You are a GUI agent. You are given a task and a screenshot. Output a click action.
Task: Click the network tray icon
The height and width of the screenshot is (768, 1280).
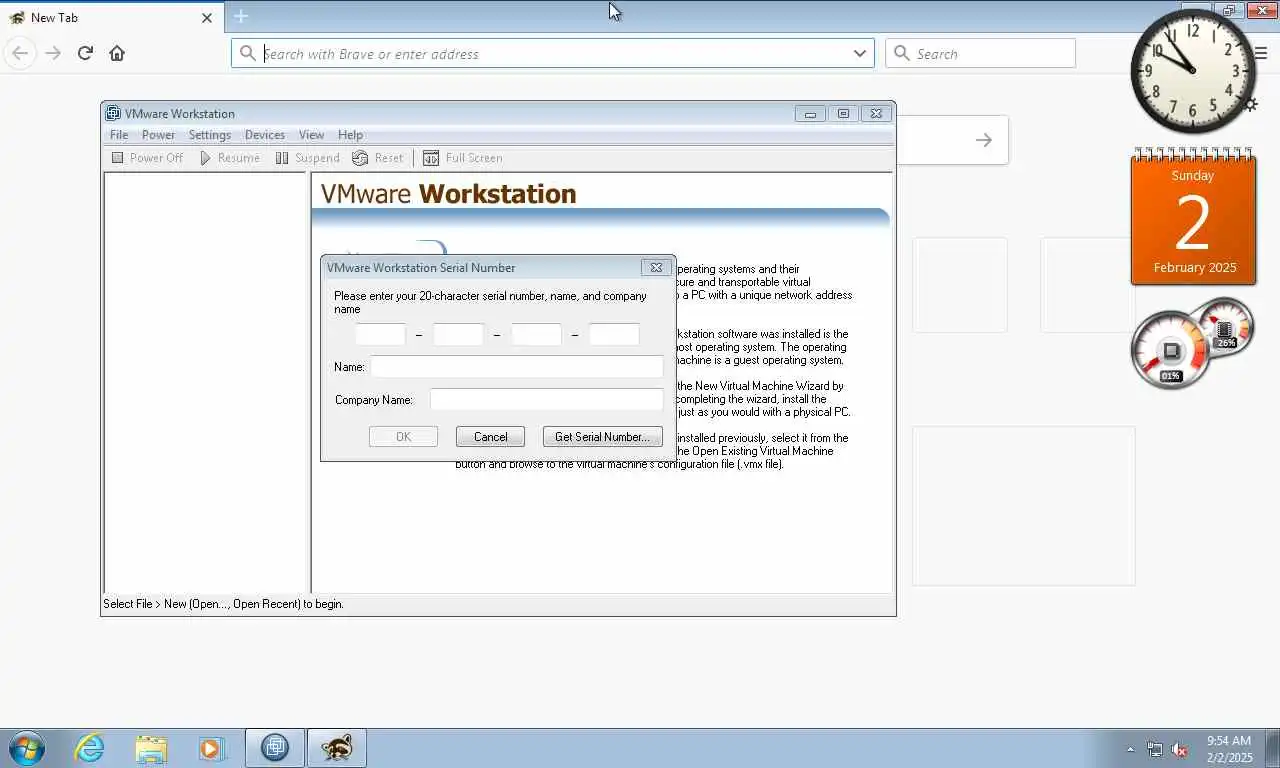click(1155, 749)
